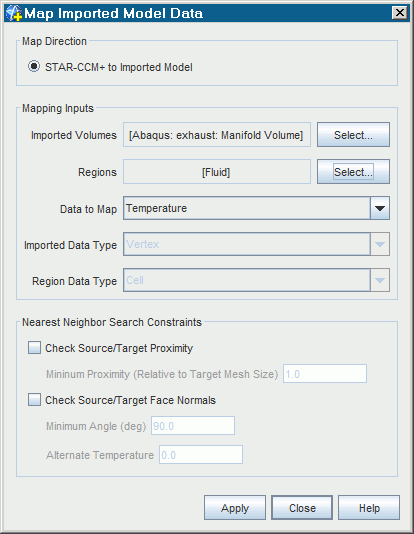Image resolution: width=414 pixels, height=534 pixels.
Task: Enable Check Source/Target Face Normals checkbox
Action: pos(34,399)
